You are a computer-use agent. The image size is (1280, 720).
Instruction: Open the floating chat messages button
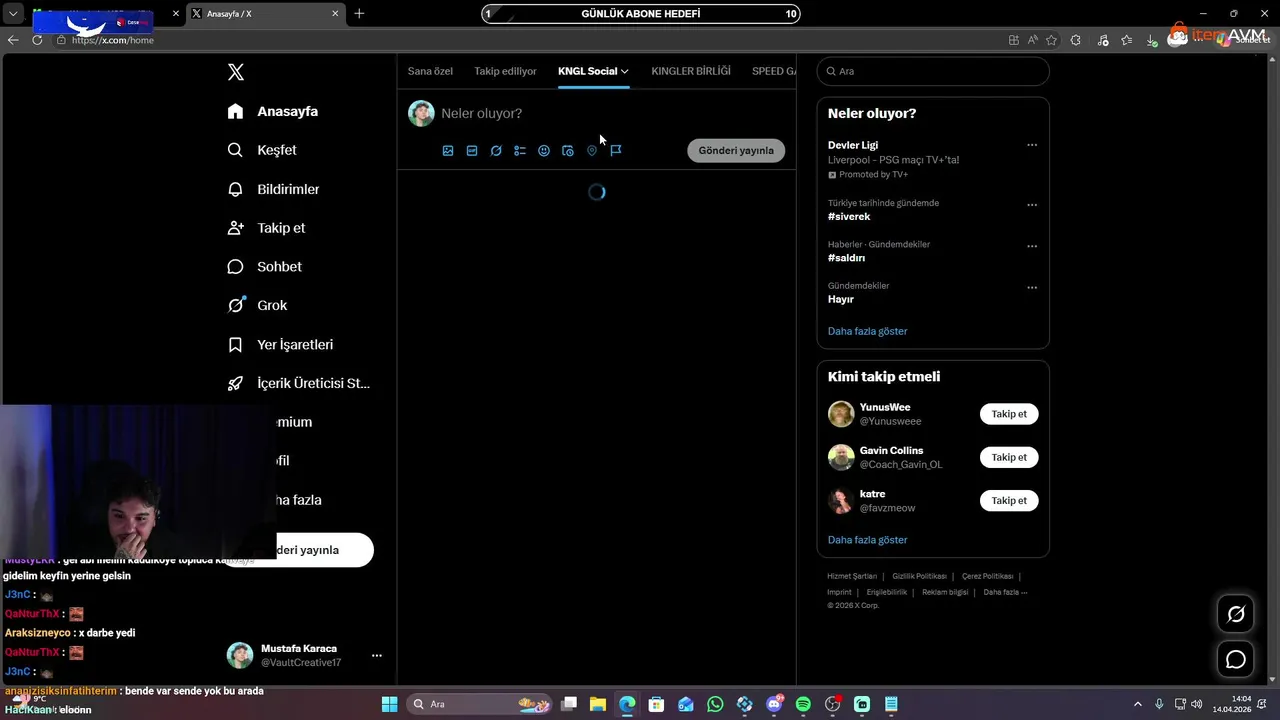pos(1236,660)
